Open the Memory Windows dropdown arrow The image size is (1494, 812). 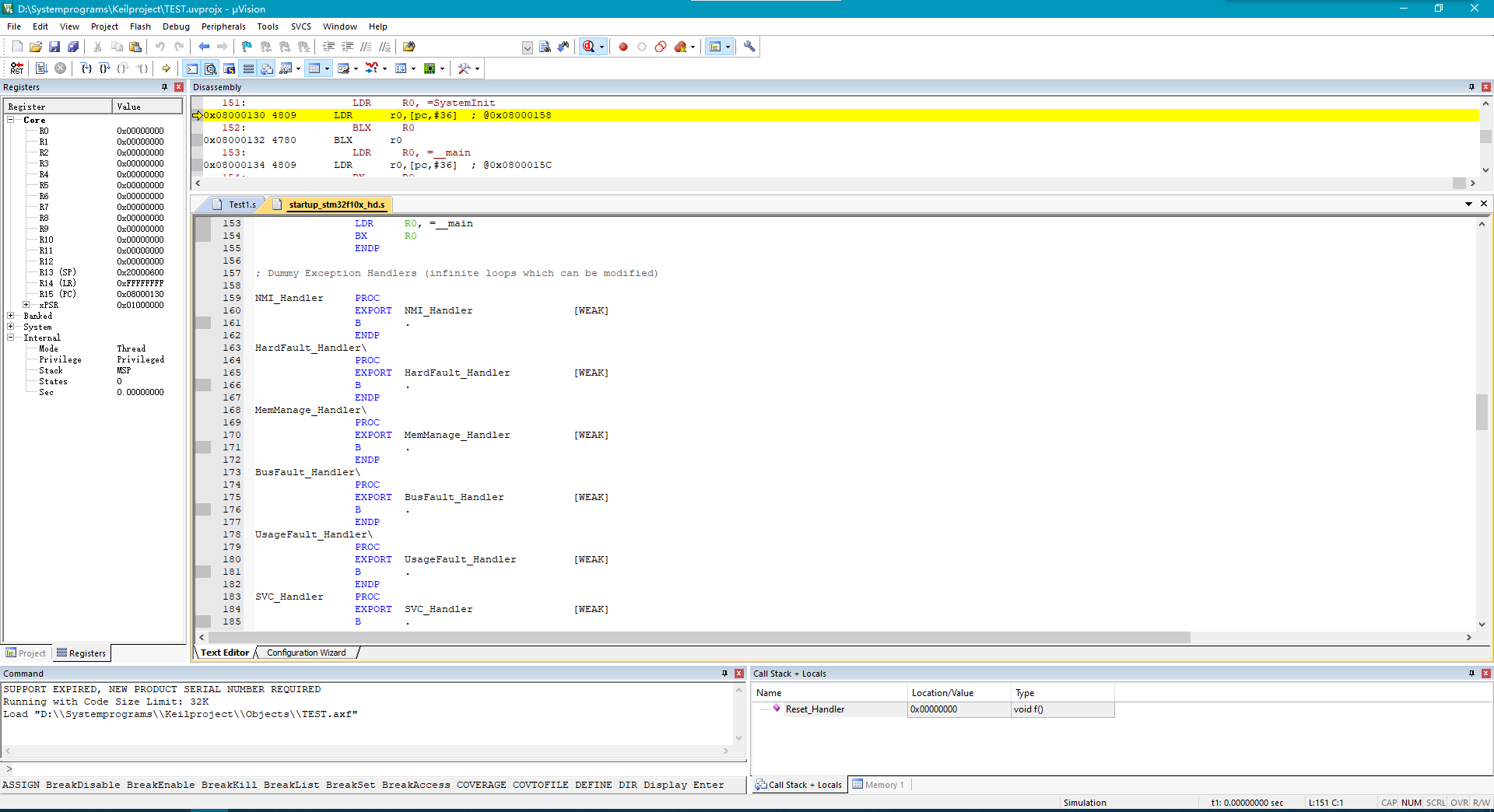[327, 68]
